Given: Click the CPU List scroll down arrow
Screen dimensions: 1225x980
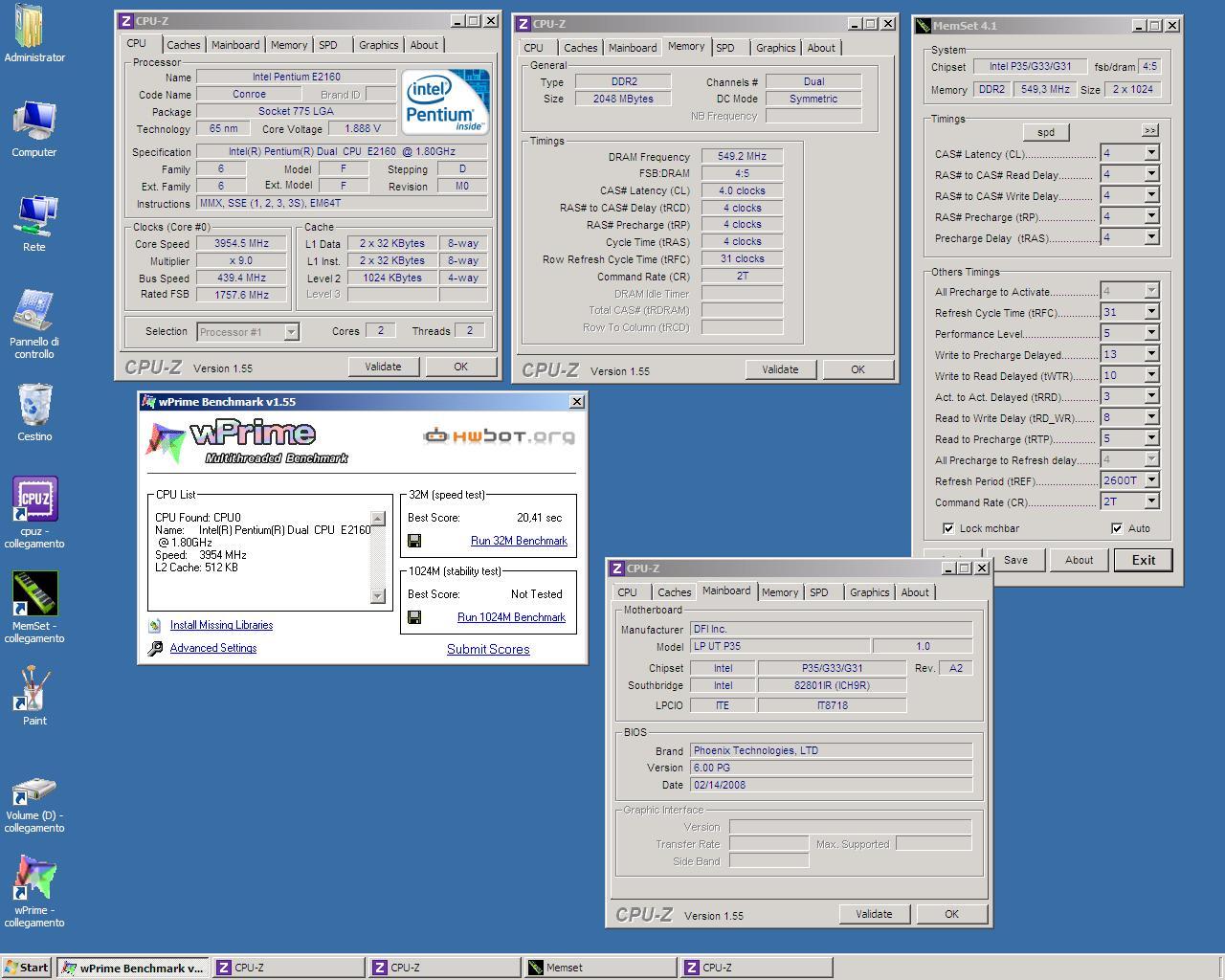Looking at the screenshot, I should [x=377, y=595].
